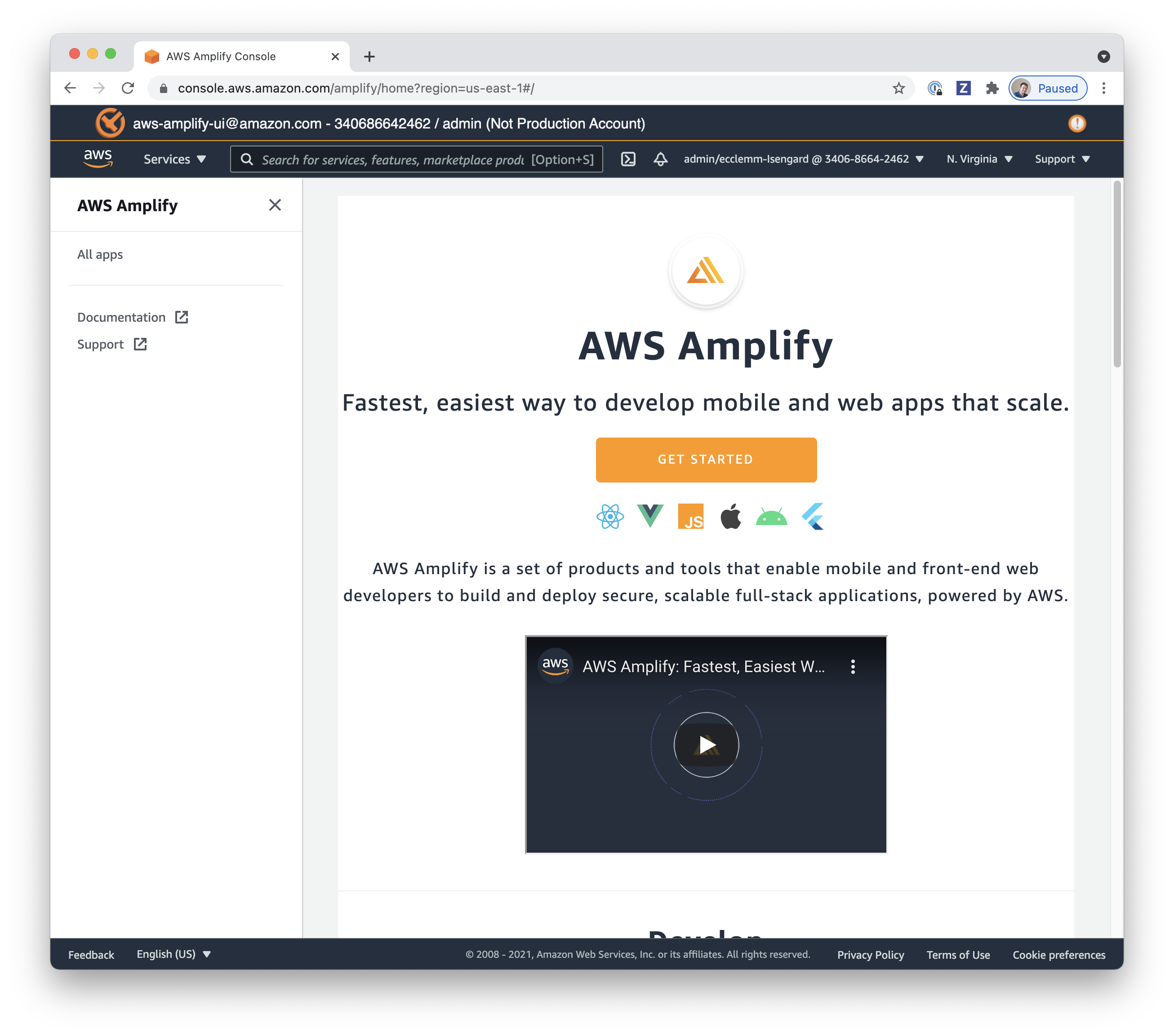Click the AWS logo home icon
Screen dimensions: 1174x1036
coord(98,159)
